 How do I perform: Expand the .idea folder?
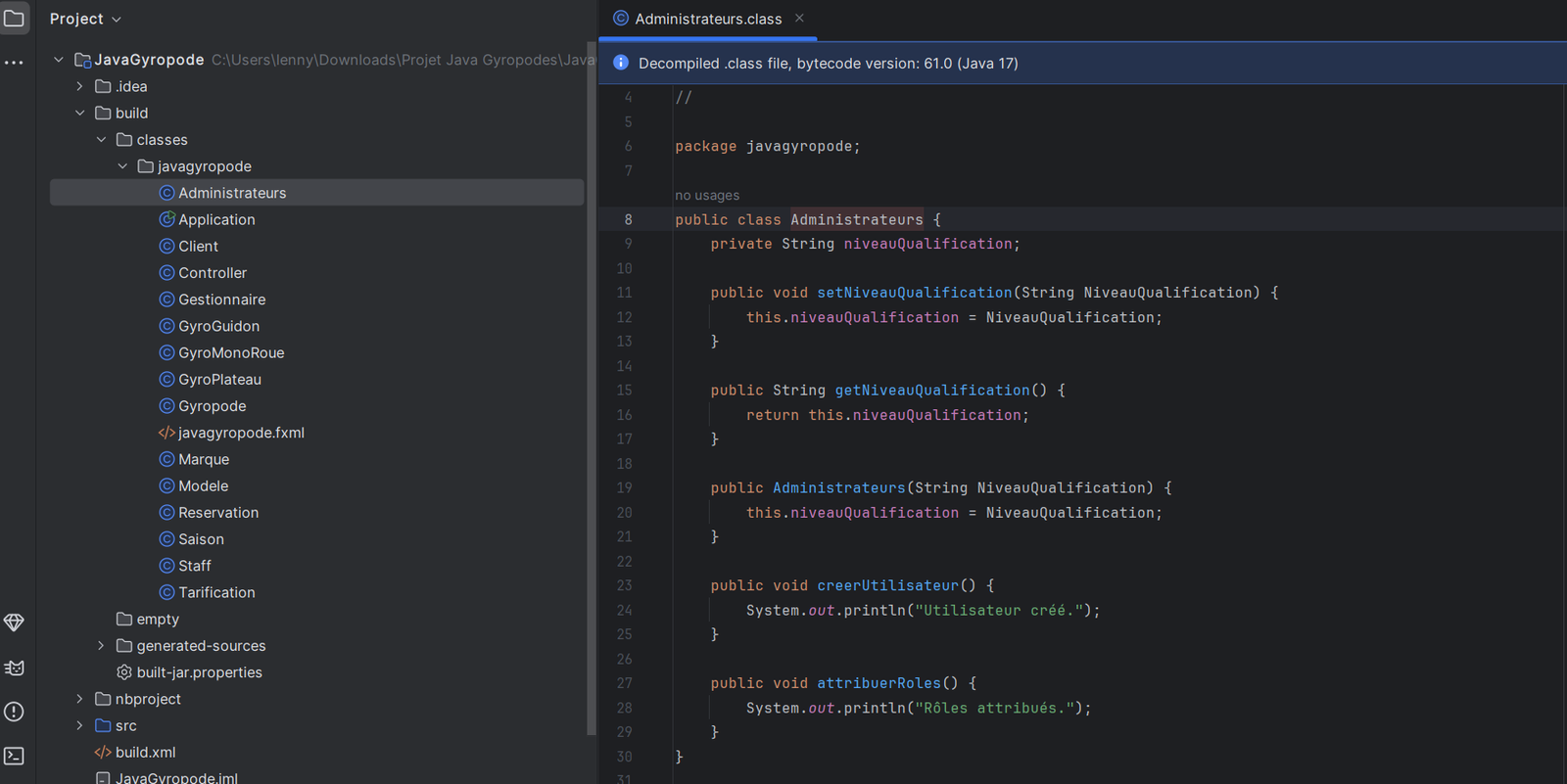tap(80, 86)
